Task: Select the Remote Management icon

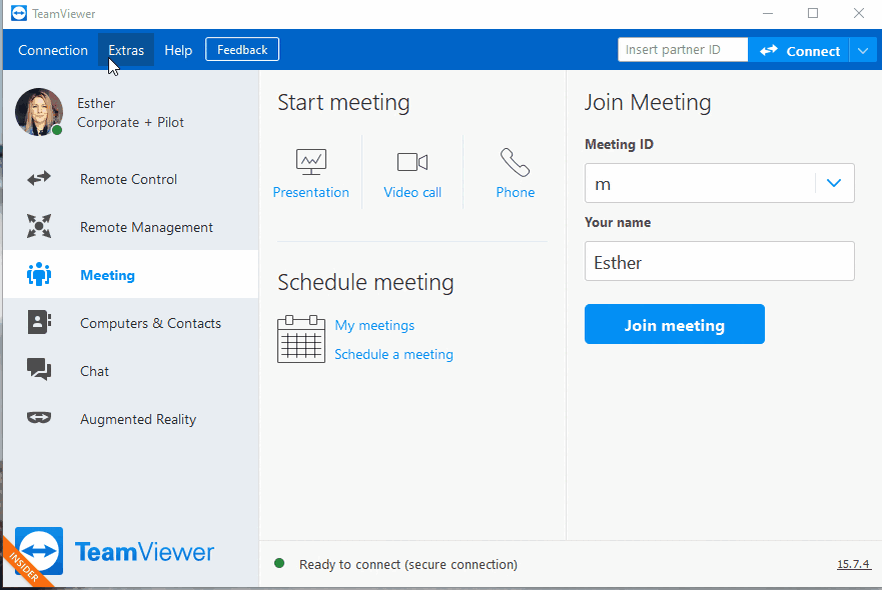Action: pyautogui.click(x=39, y=226)
